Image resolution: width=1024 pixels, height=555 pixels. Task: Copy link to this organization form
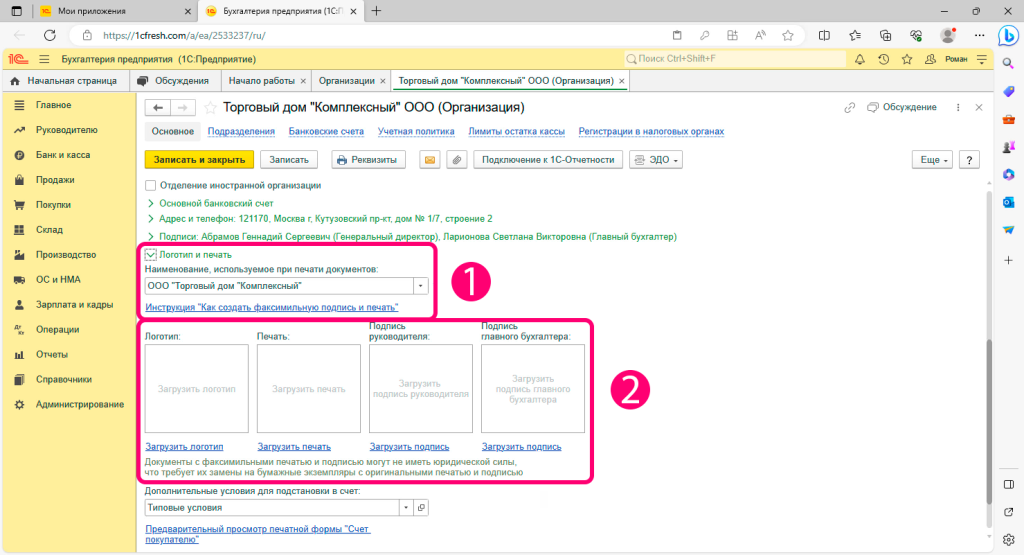click(850, 107)
